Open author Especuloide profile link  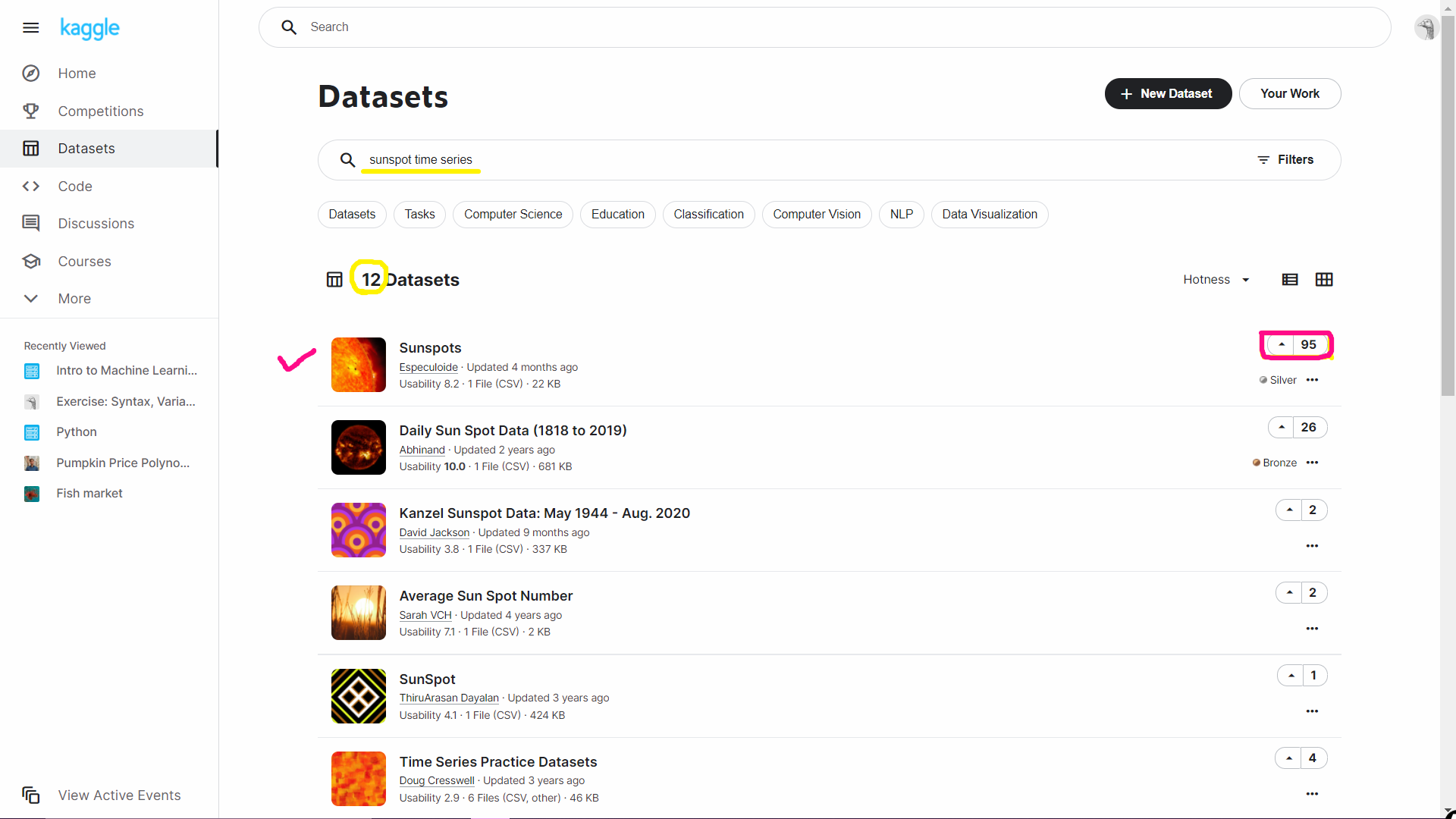point(428,368)
